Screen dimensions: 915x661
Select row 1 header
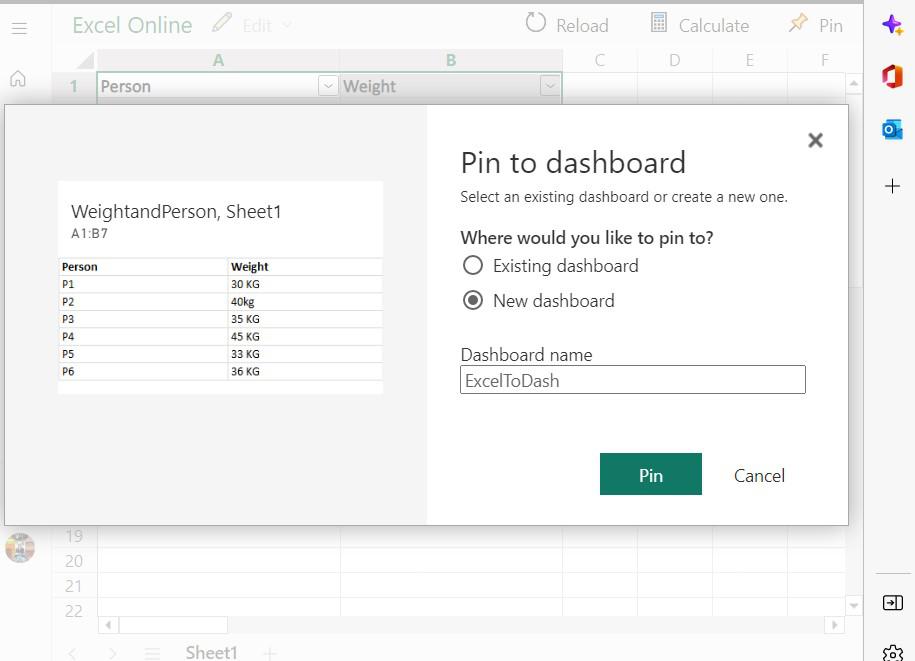[x=74, y=86]
